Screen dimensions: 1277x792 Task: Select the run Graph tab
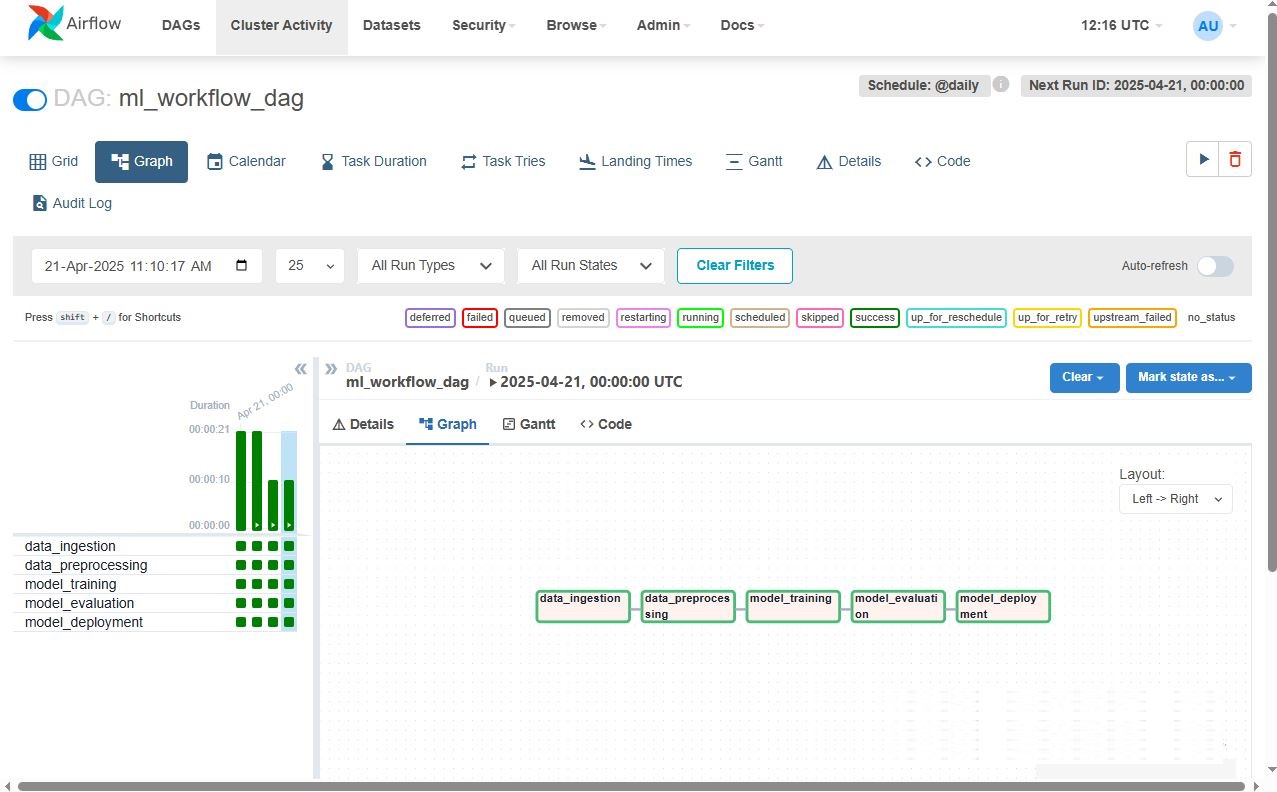click(x=447, y=425)
